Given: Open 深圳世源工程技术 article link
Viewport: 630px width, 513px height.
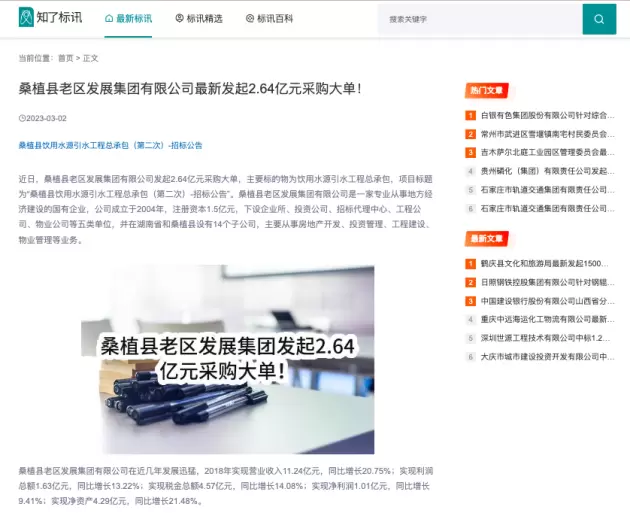Looking at the screenshot, I should tap(544, 337).
